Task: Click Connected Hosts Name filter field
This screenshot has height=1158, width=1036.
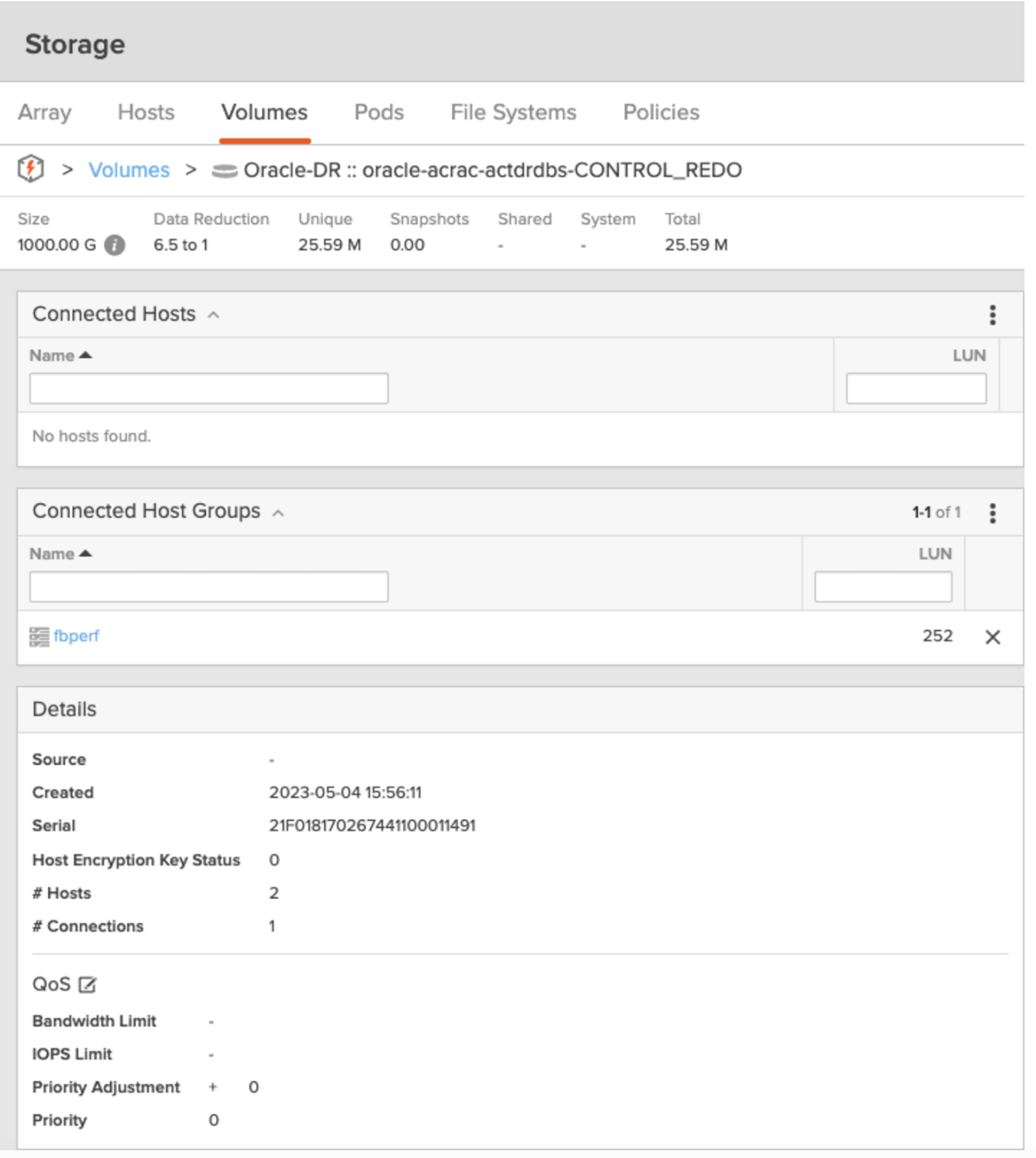Action: click(x=209, y=388)
